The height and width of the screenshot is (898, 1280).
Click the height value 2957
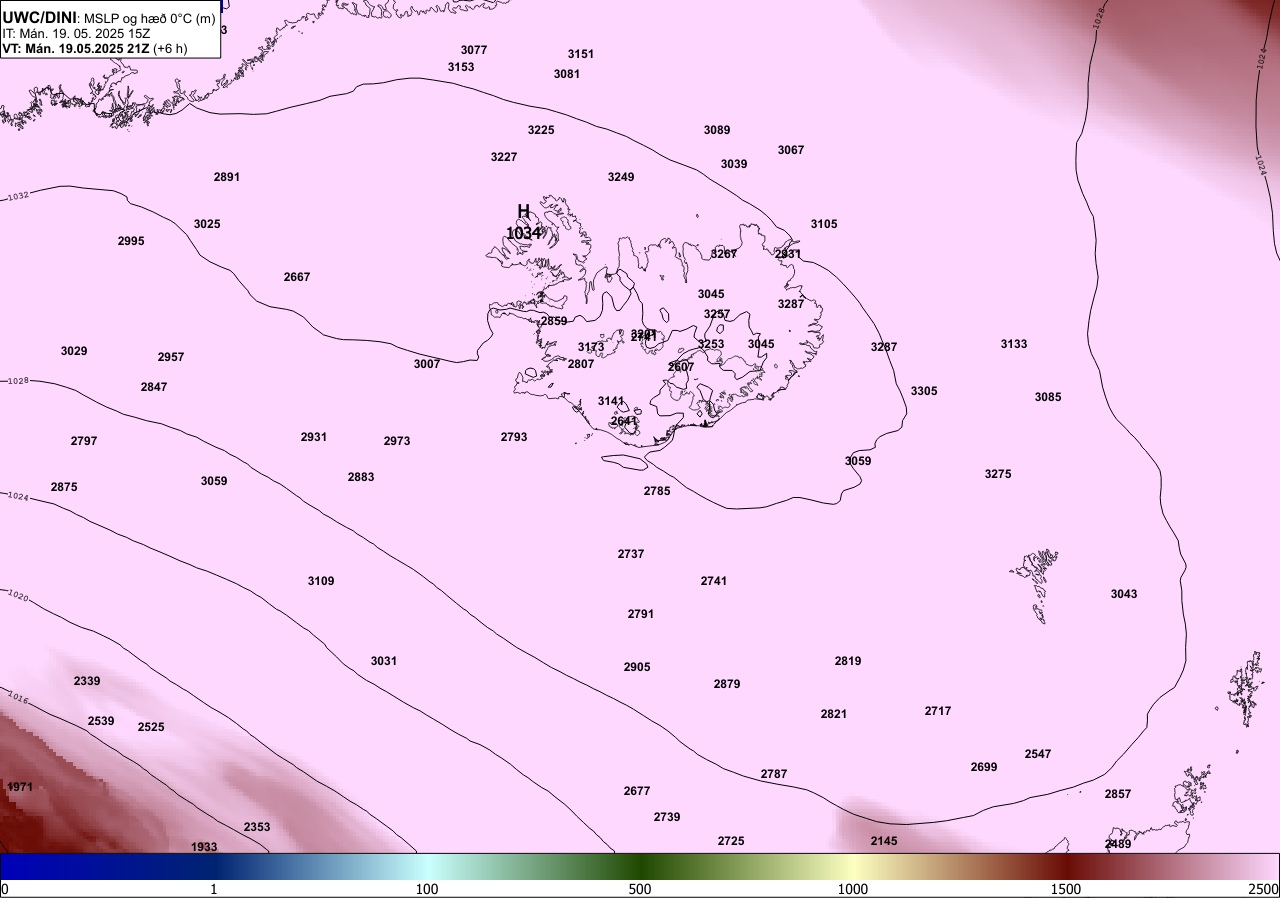[171, 357]
